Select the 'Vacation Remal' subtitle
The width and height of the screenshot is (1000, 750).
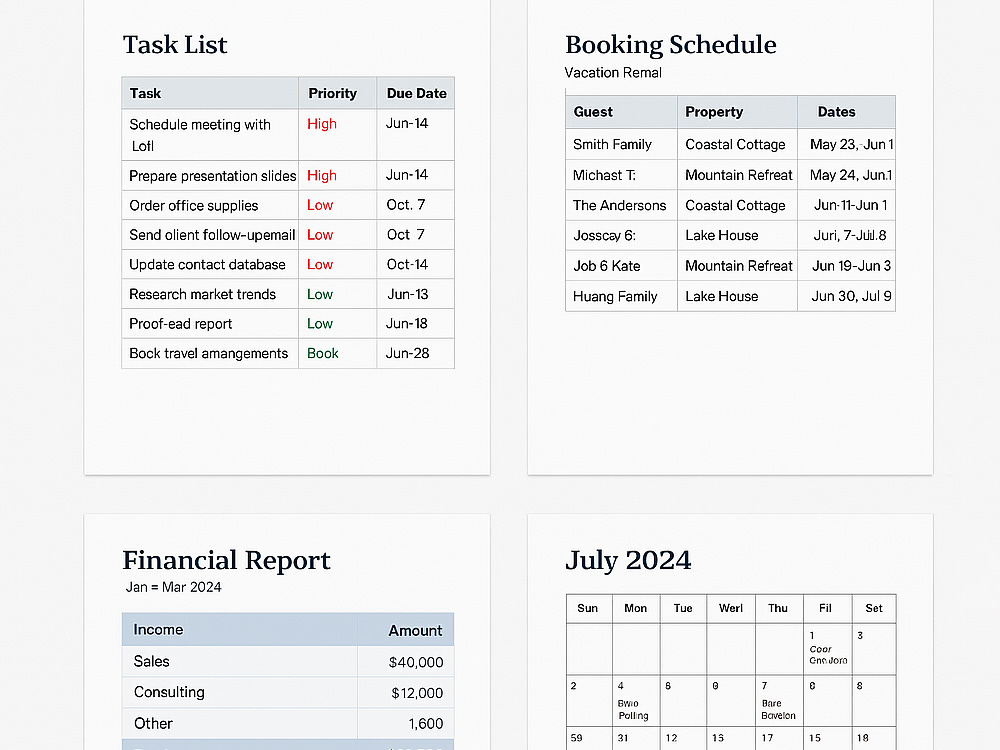coord(613,73)
